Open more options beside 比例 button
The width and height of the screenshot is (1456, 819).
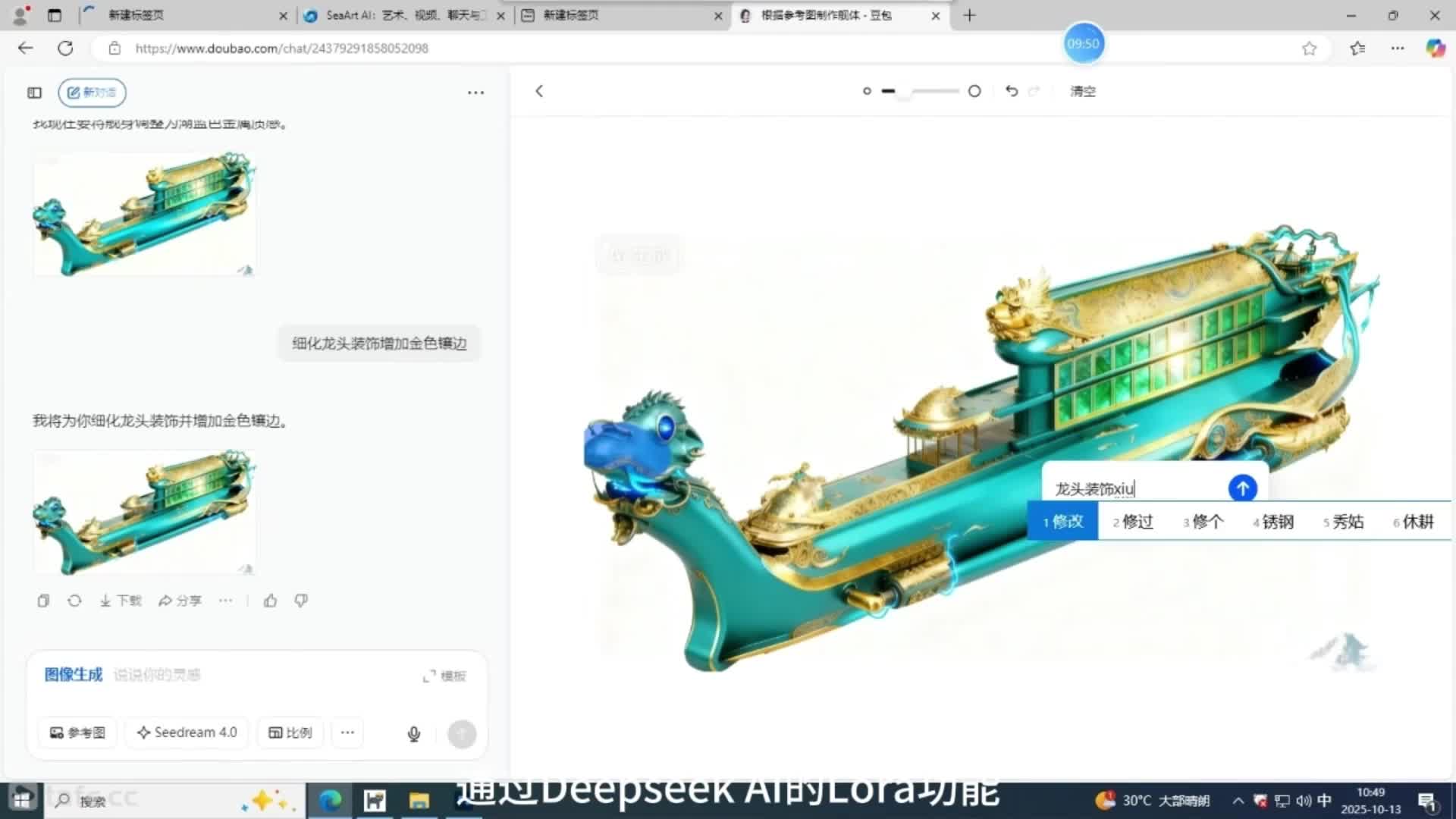347,733
